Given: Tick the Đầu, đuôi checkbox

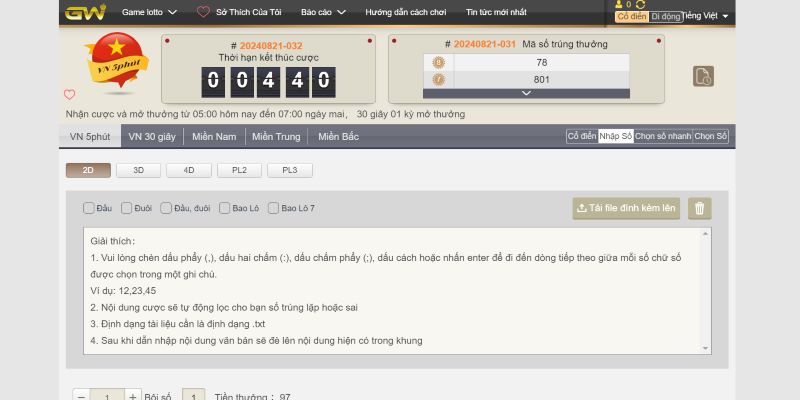Looking at the screenshot, I should click(x=166, y=208).
